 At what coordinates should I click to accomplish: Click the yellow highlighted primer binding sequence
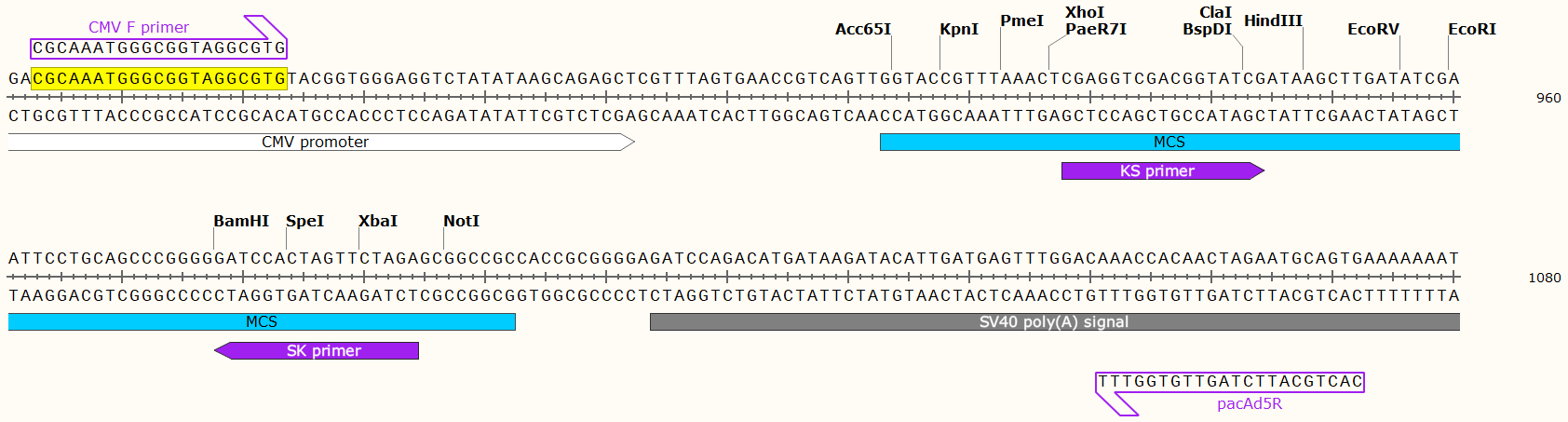point(159,78)
